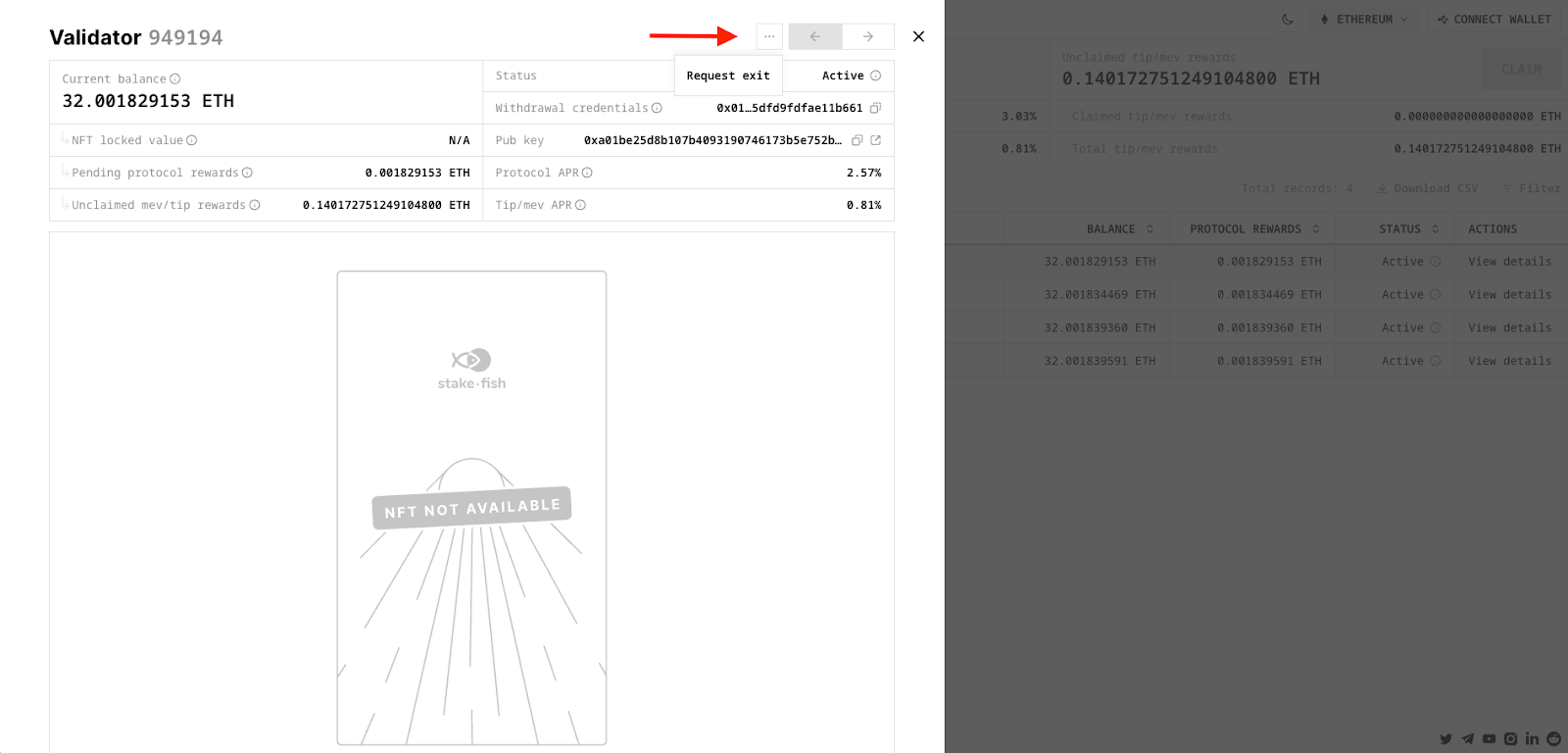Click the 32.001829153 ETH current balance value

click(x=148, y=101)
